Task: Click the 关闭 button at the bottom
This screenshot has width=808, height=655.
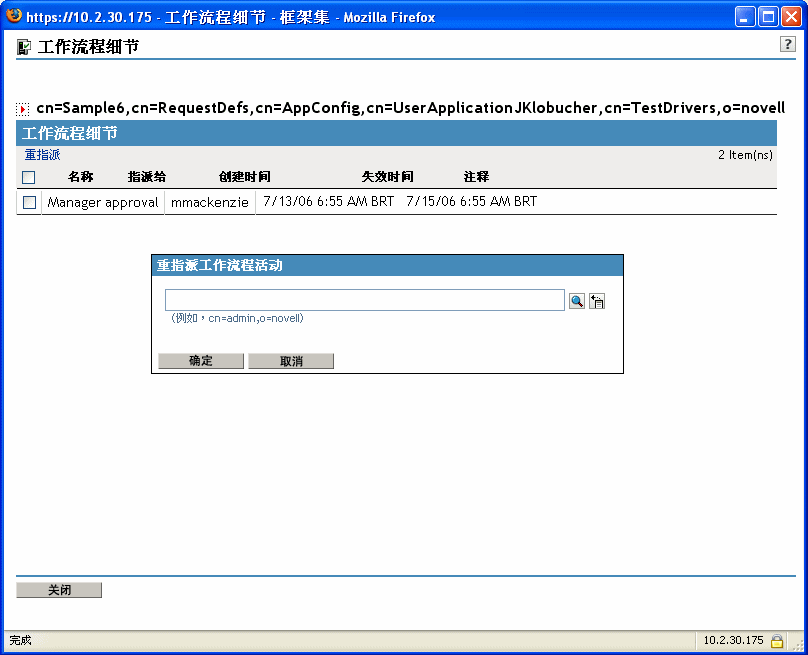Action: pos(58,589)
